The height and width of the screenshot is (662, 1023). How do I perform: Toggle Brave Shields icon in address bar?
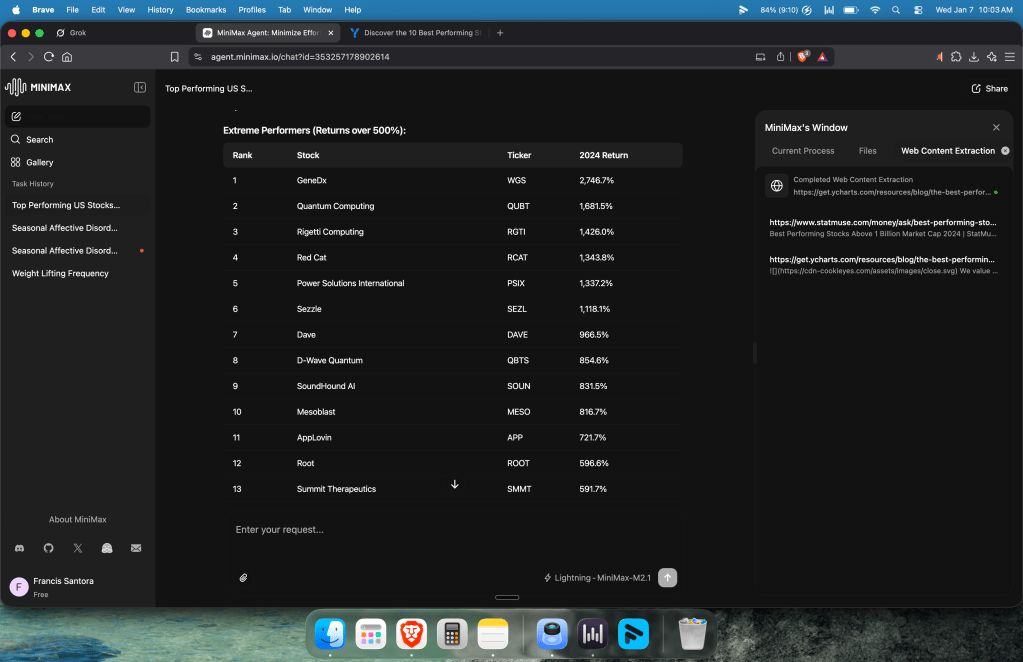pyautogui.click(x=802, y=57)
